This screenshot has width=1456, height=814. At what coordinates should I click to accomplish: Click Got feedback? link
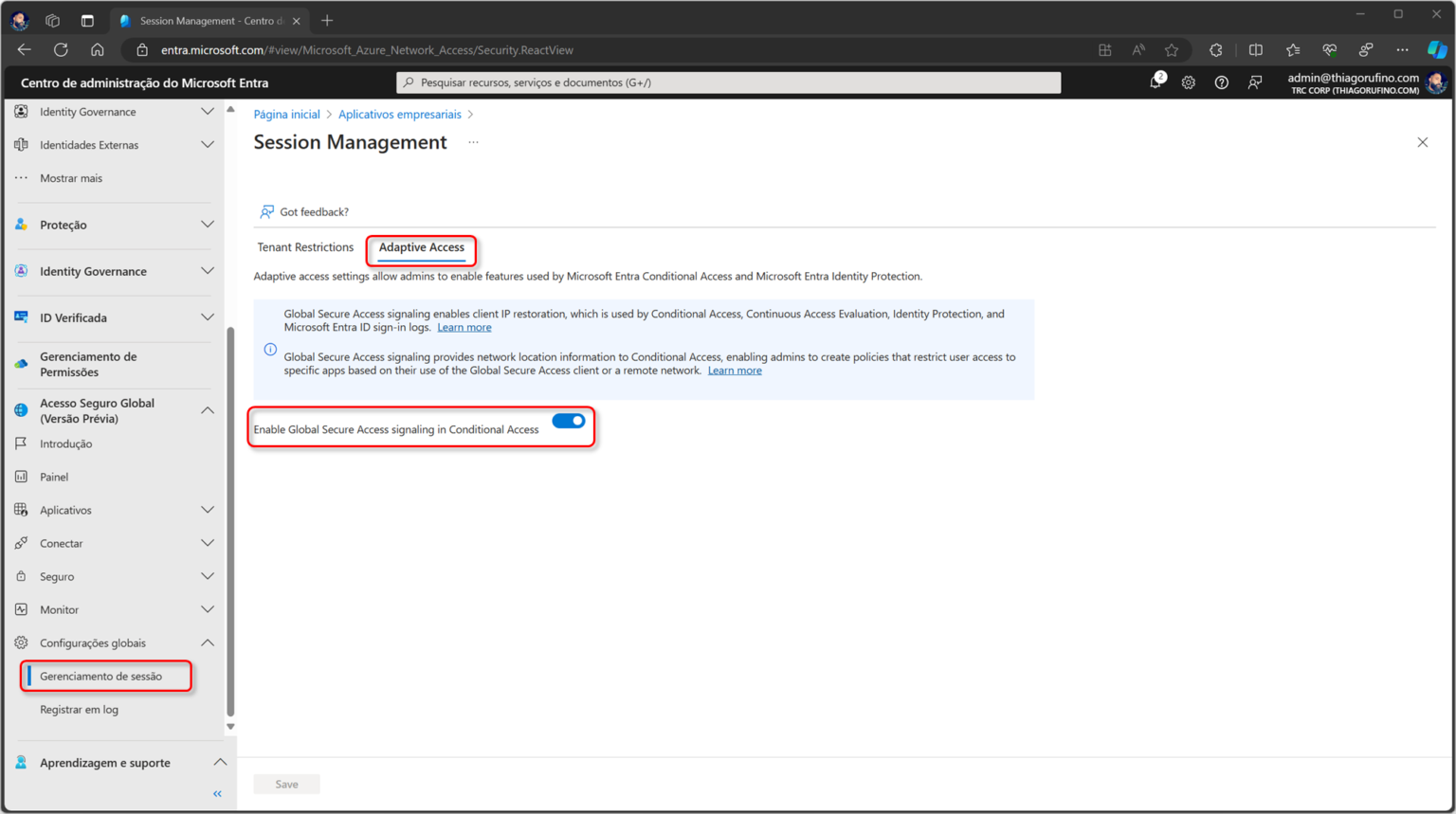[x=314, y=212]
